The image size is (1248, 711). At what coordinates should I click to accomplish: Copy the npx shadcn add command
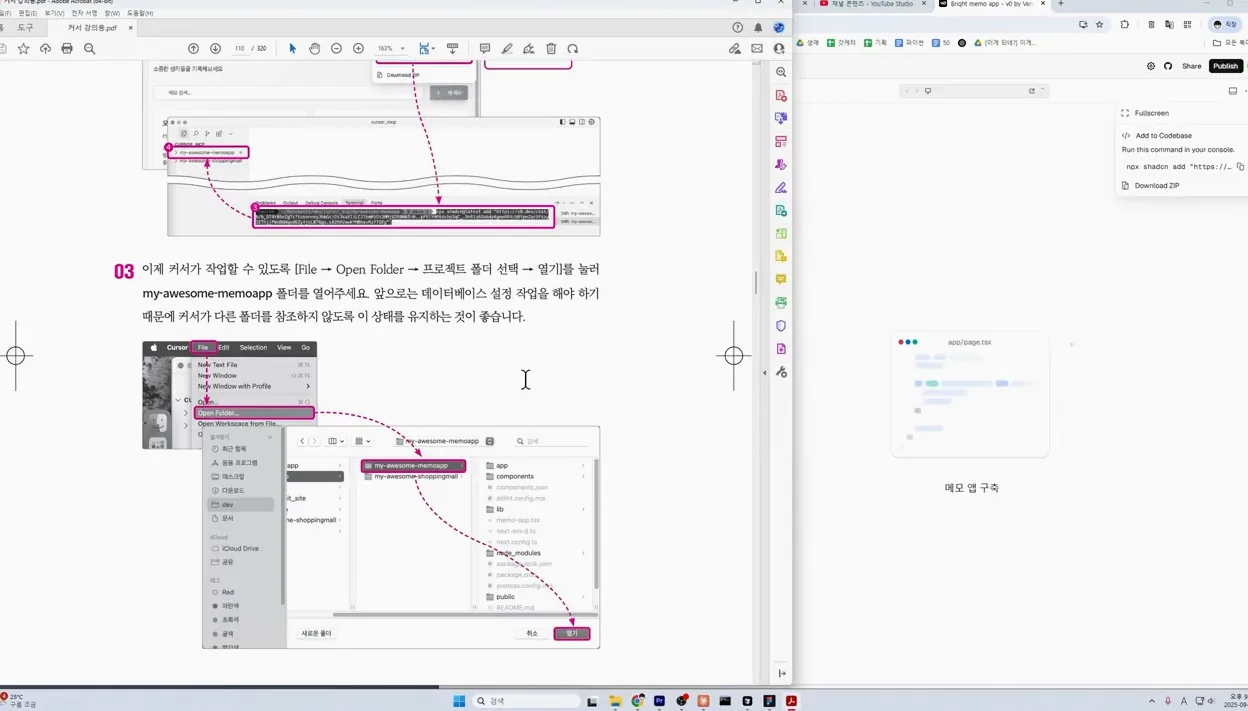tap(1240, 167)
